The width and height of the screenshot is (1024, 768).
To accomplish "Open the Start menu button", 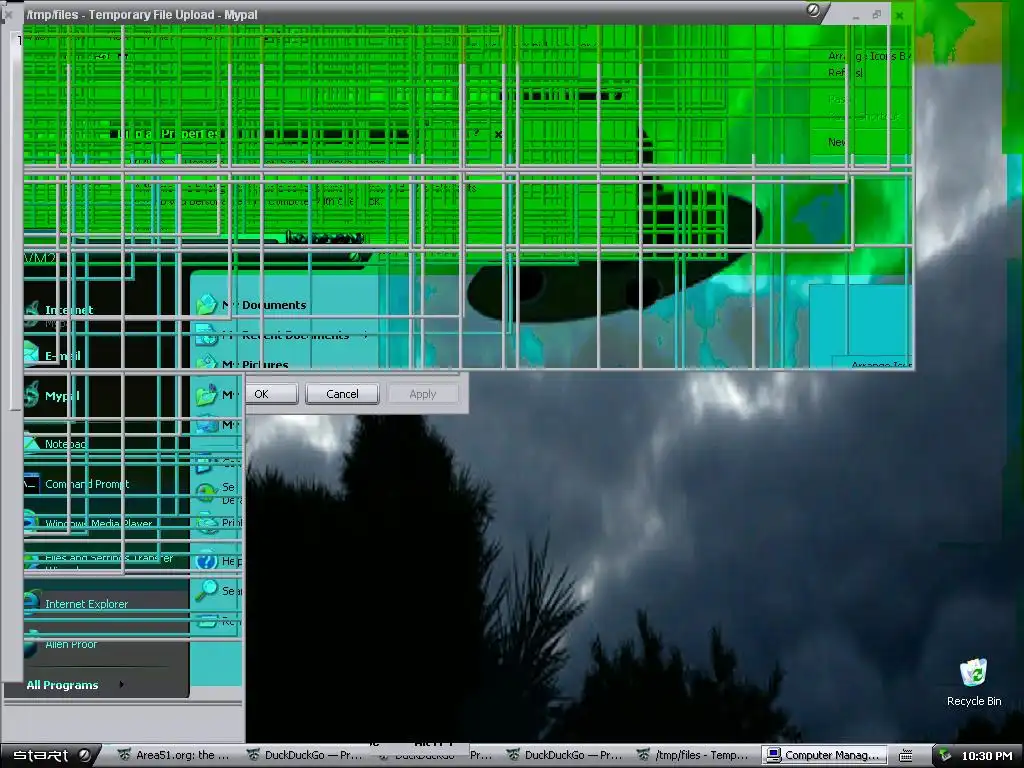I will click(x=50, y=755).
